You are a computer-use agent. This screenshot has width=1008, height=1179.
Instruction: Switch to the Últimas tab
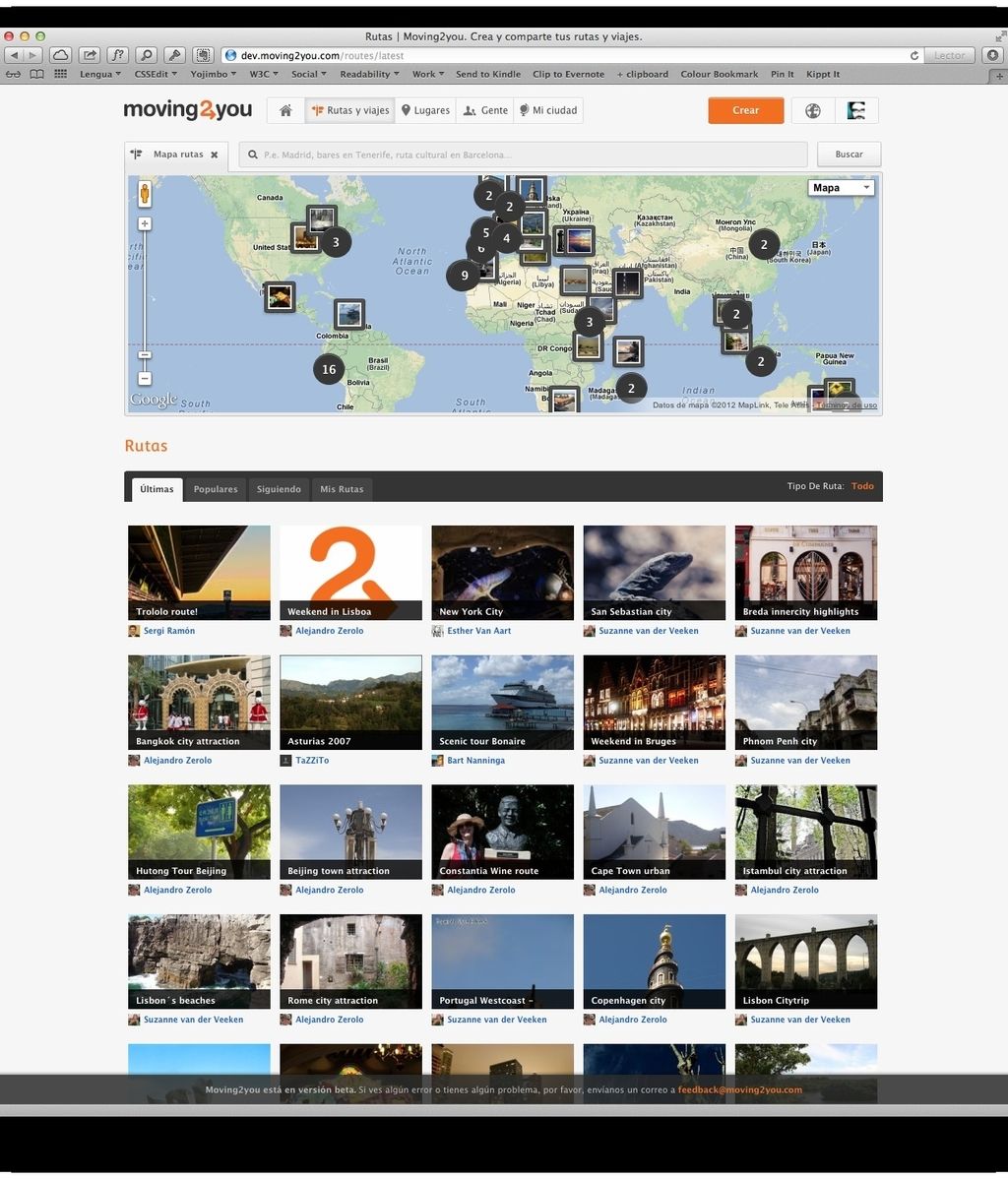click(157, 489)
